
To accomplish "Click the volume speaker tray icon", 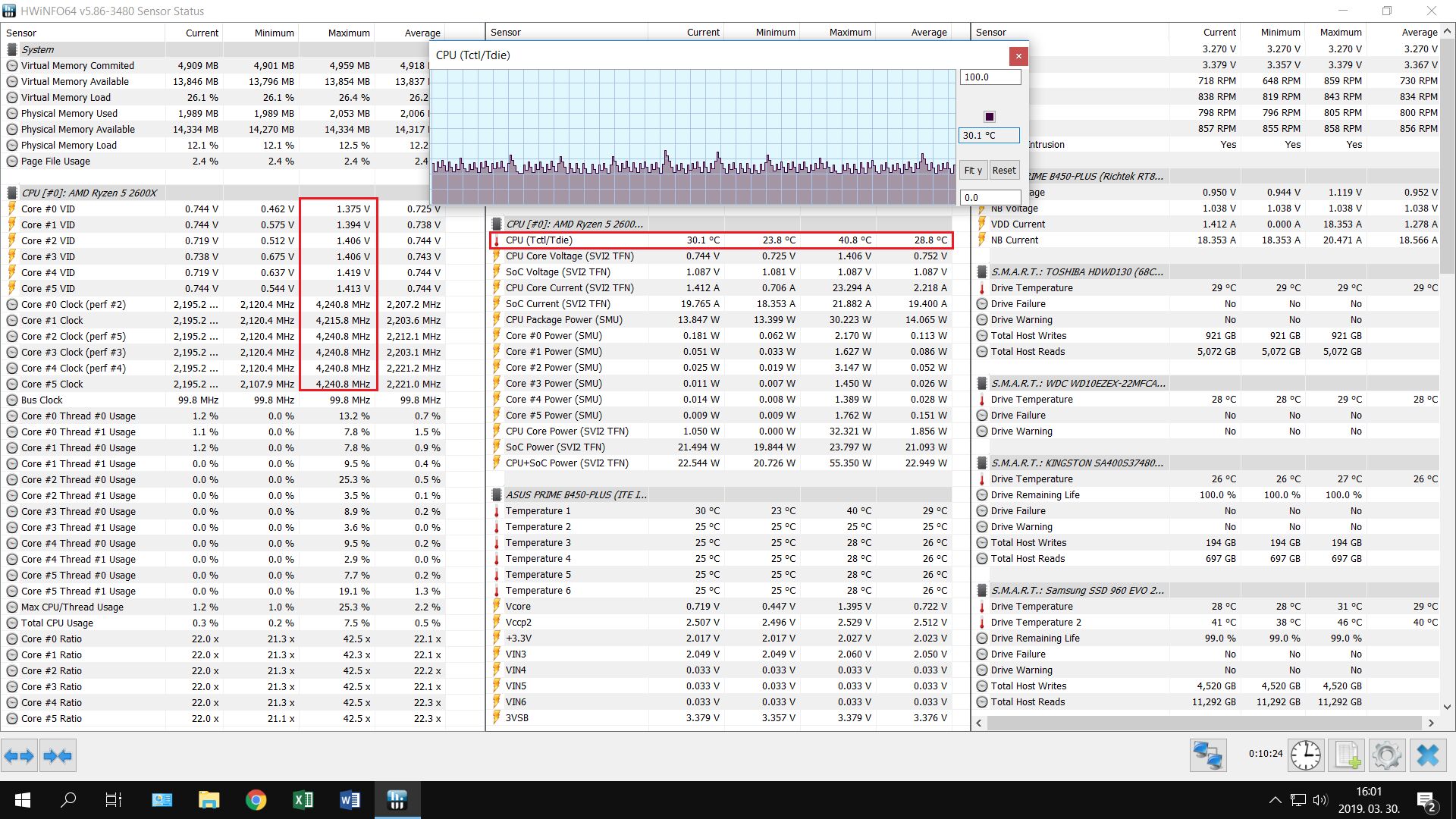I will pos(1320,800).
